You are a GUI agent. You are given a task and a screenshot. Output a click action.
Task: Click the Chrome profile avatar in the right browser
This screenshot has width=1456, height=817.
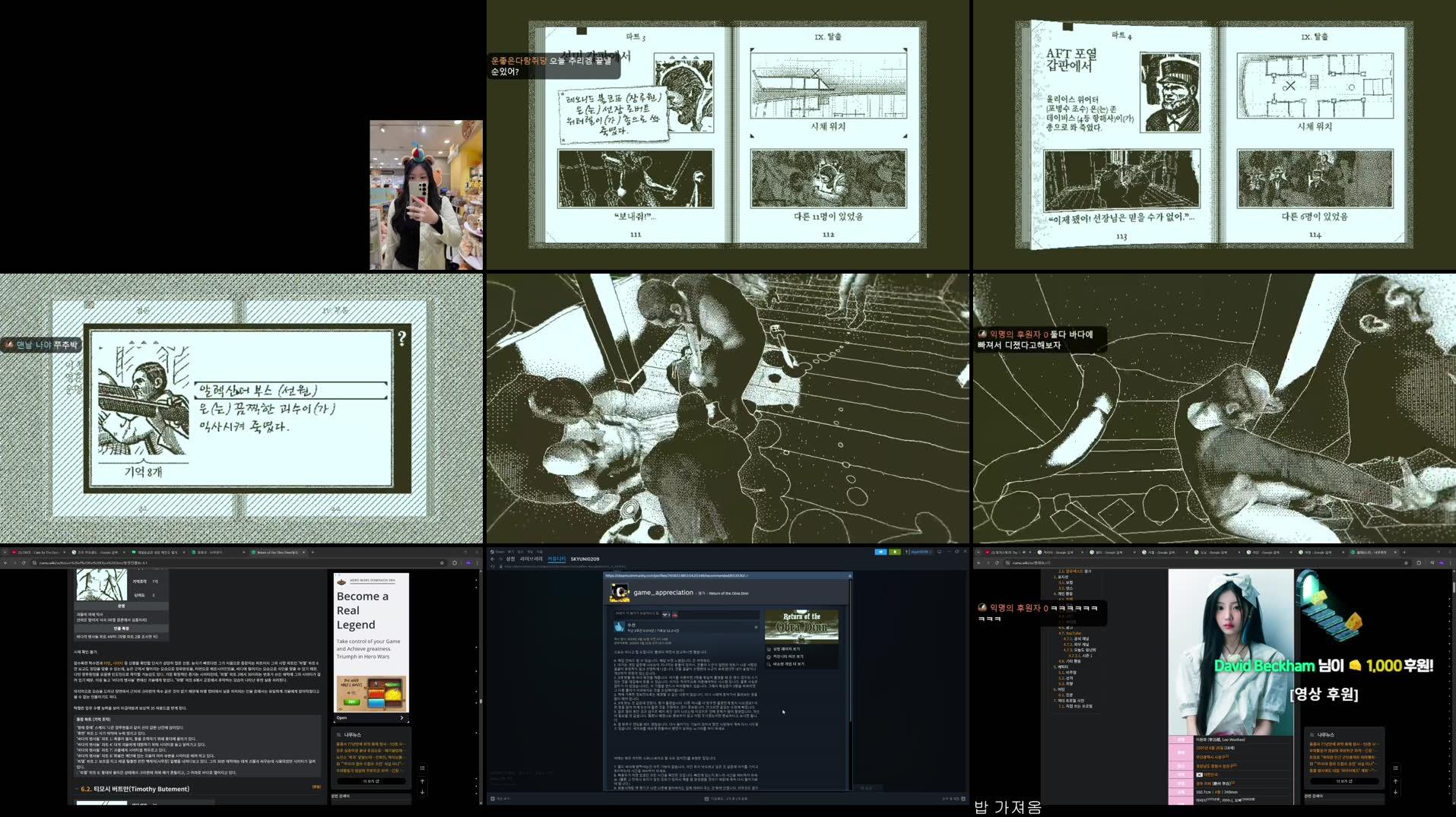pyautogui.click(x=1442, y=562)
